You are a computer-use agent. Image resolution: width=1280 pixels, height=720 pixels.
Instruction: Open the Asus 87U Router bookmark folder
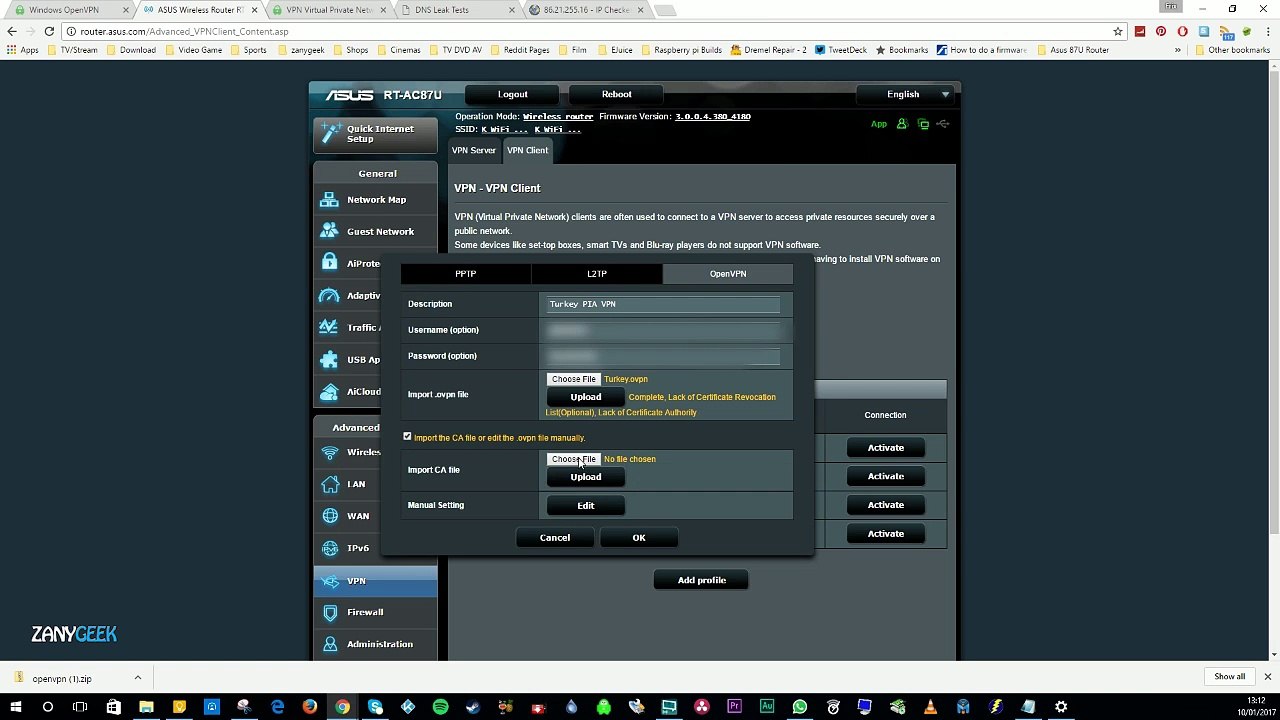tap(1072, 50)
